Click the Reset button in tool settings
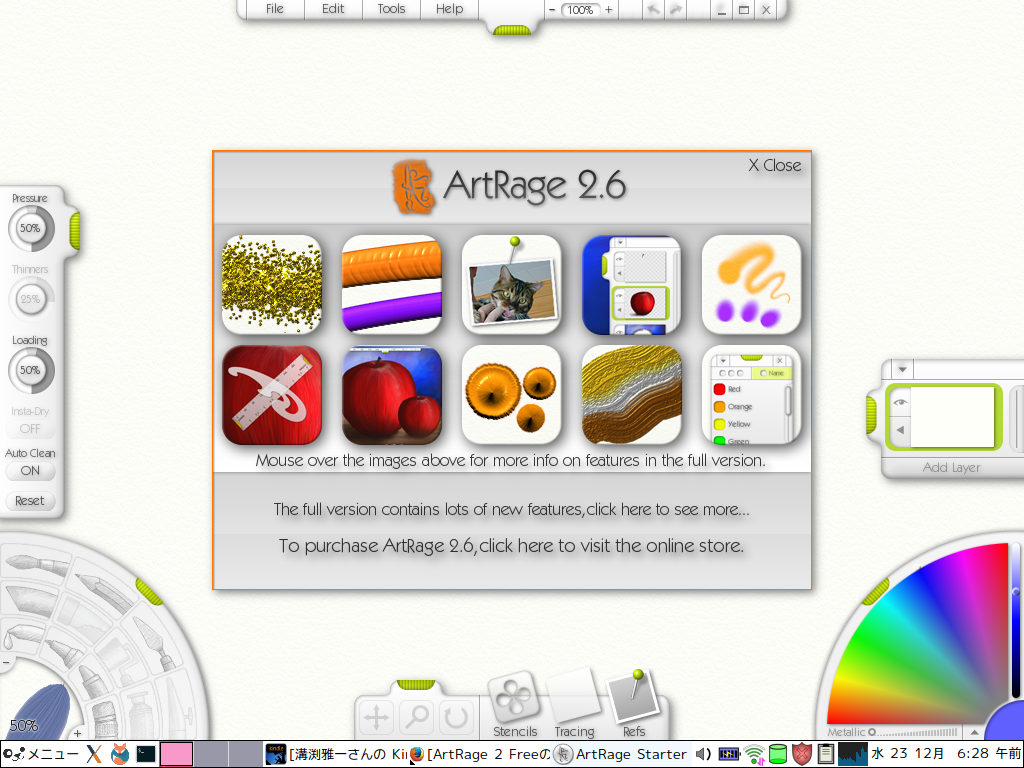Screen dimensions: 1024x768 point(30,501)
